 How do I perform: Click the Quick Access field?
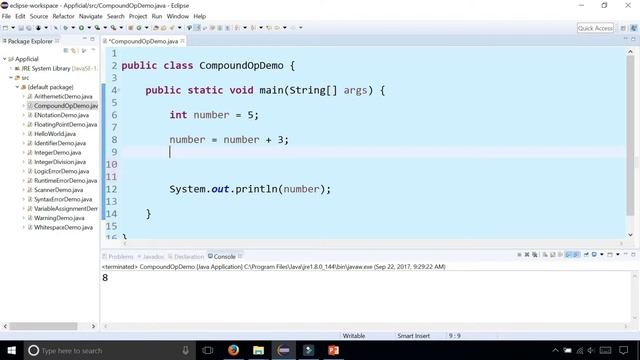point(595,28)
